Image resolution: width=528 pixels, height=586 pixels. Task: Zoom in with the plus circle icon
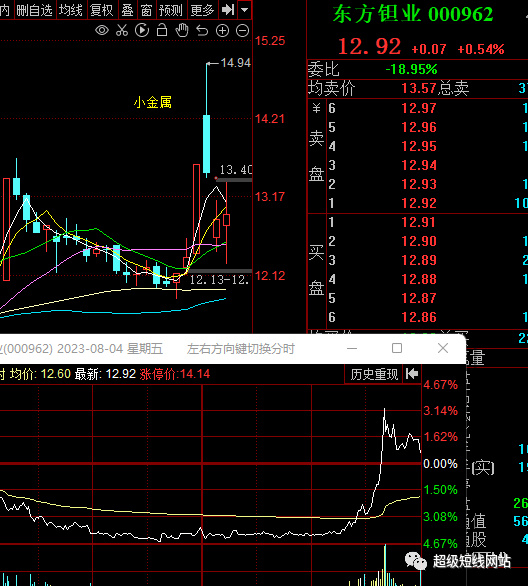(222, 30)
